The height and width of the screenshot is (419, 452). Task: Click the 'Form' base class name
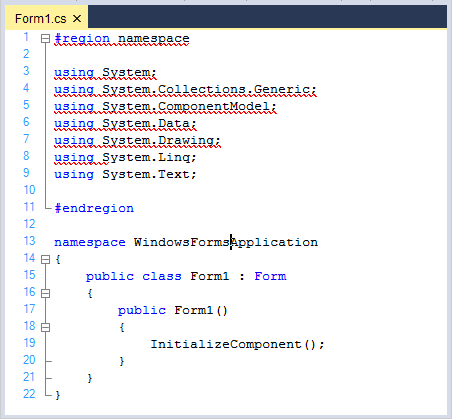[x=270, y=276]
